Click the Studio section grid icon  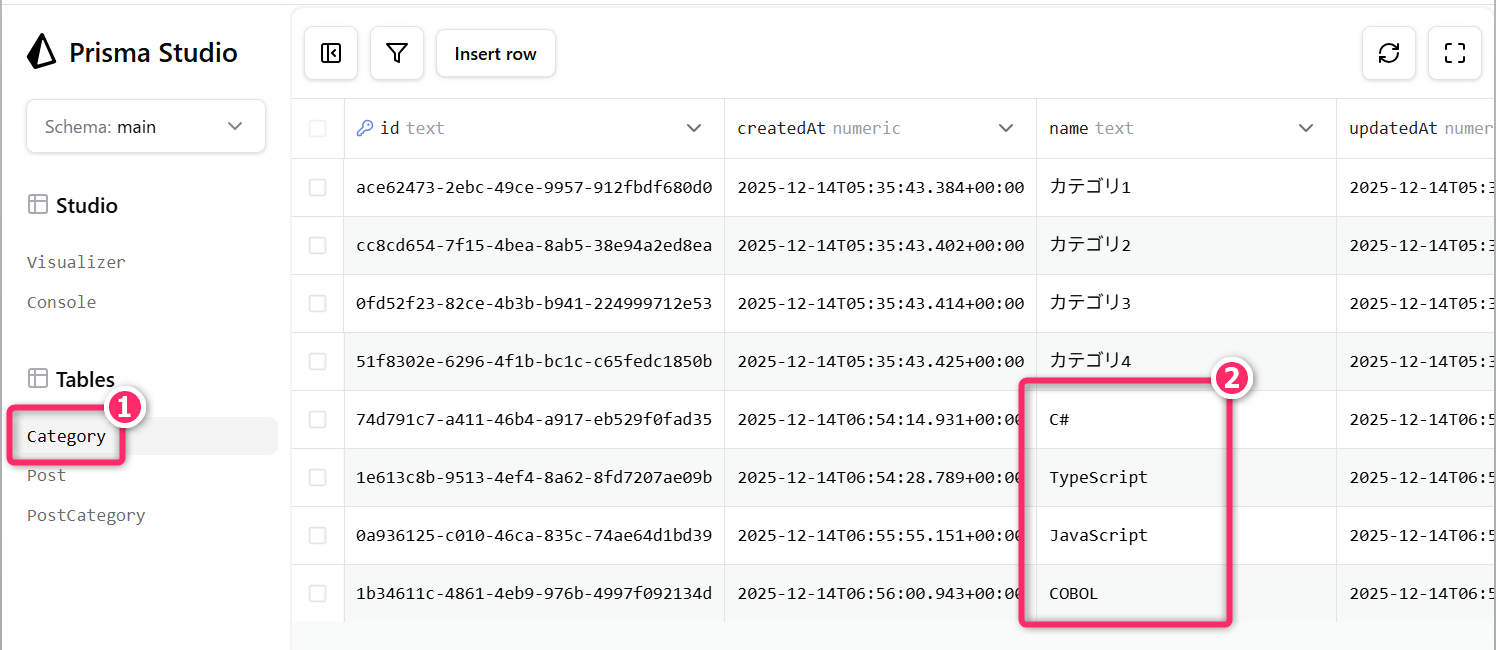pos(38,205)
